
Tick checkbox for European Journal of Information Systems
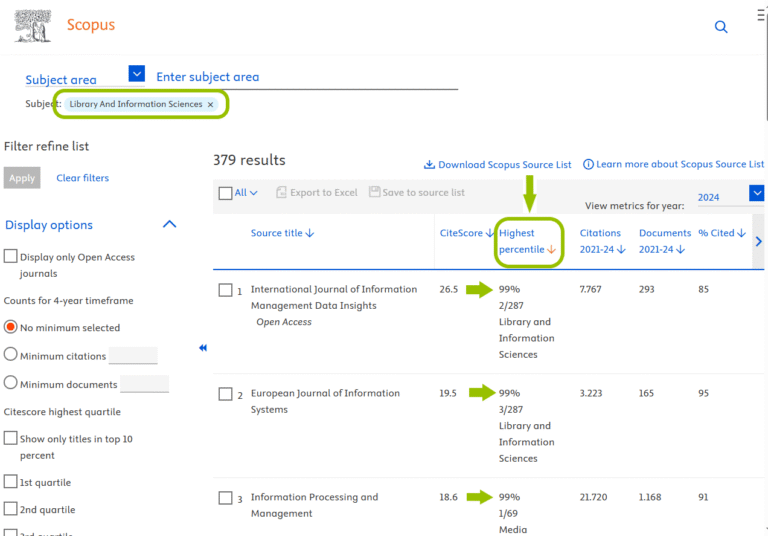tap(225, 394)
